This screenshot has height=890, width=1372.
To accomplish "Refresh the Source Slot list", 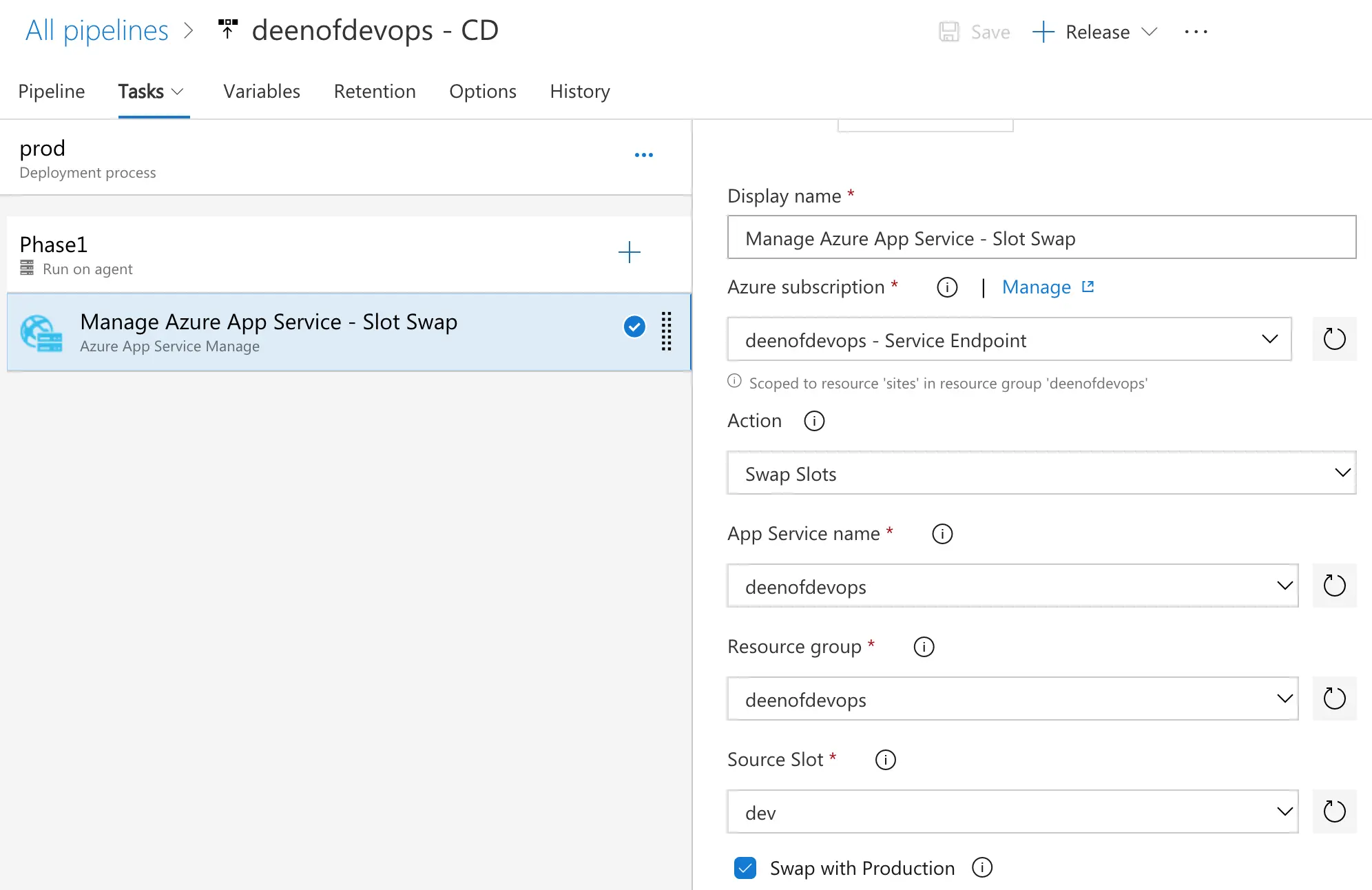I will [x=1334, y=811].
